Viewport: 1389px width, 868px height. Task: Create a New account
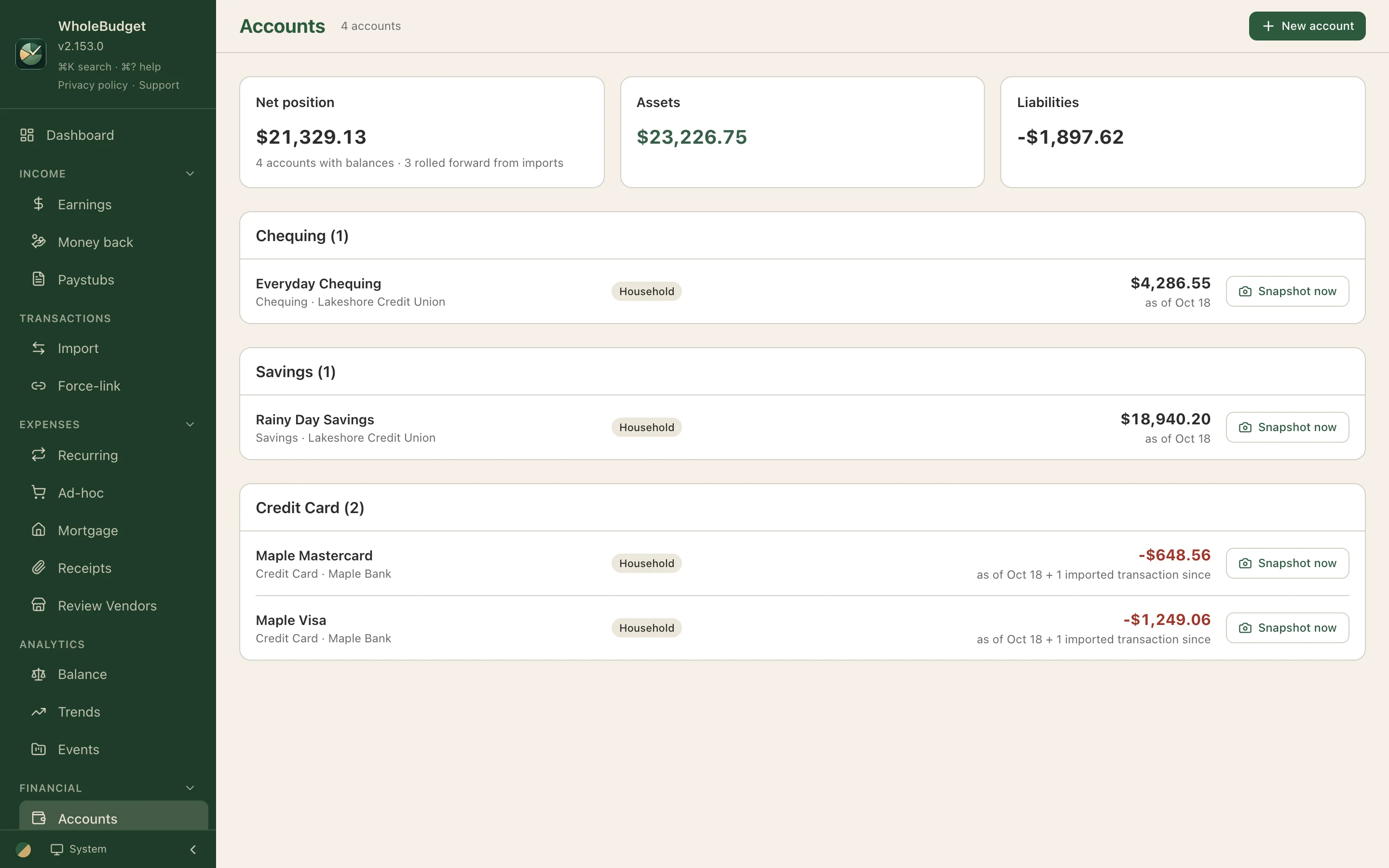[x=1307, y=26]
